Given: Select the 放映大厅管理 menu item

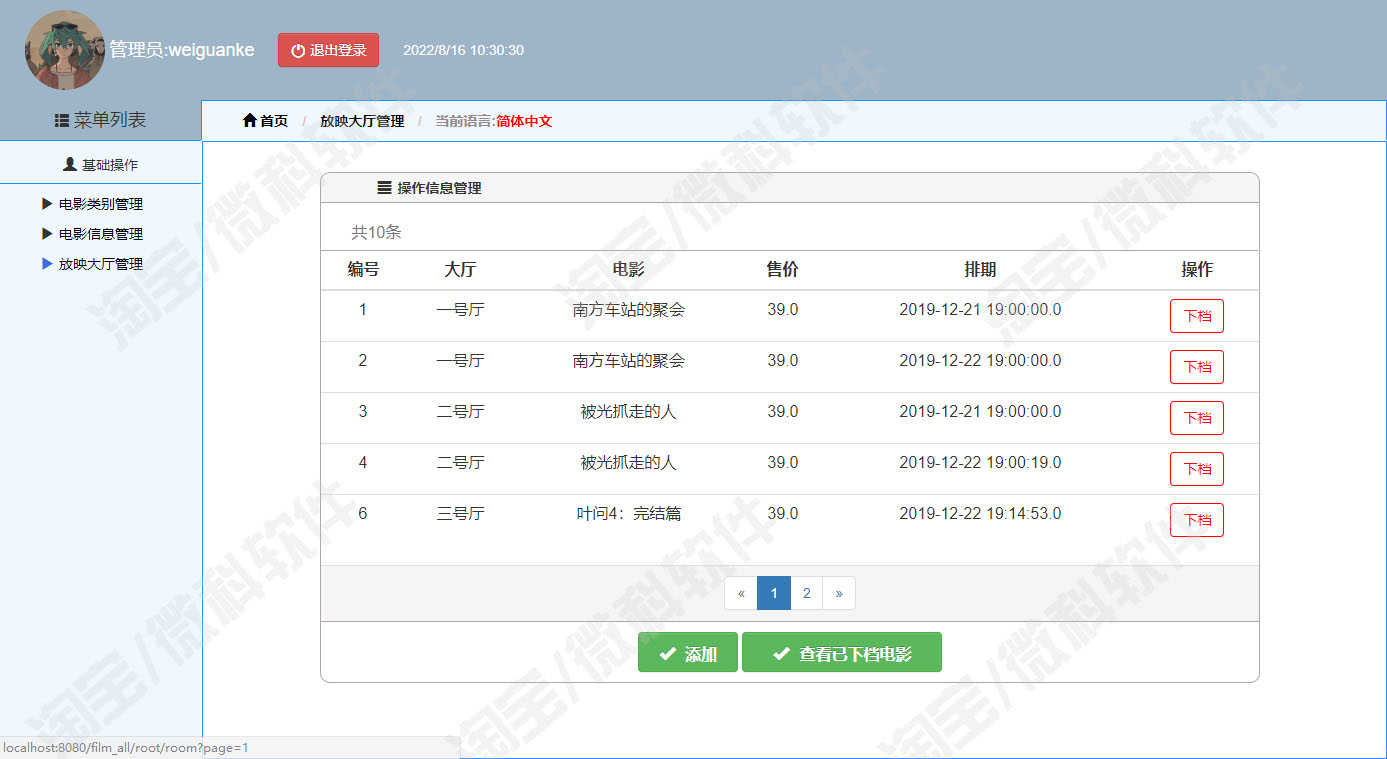Looking at the screenshot, I should tap(101, 264).
